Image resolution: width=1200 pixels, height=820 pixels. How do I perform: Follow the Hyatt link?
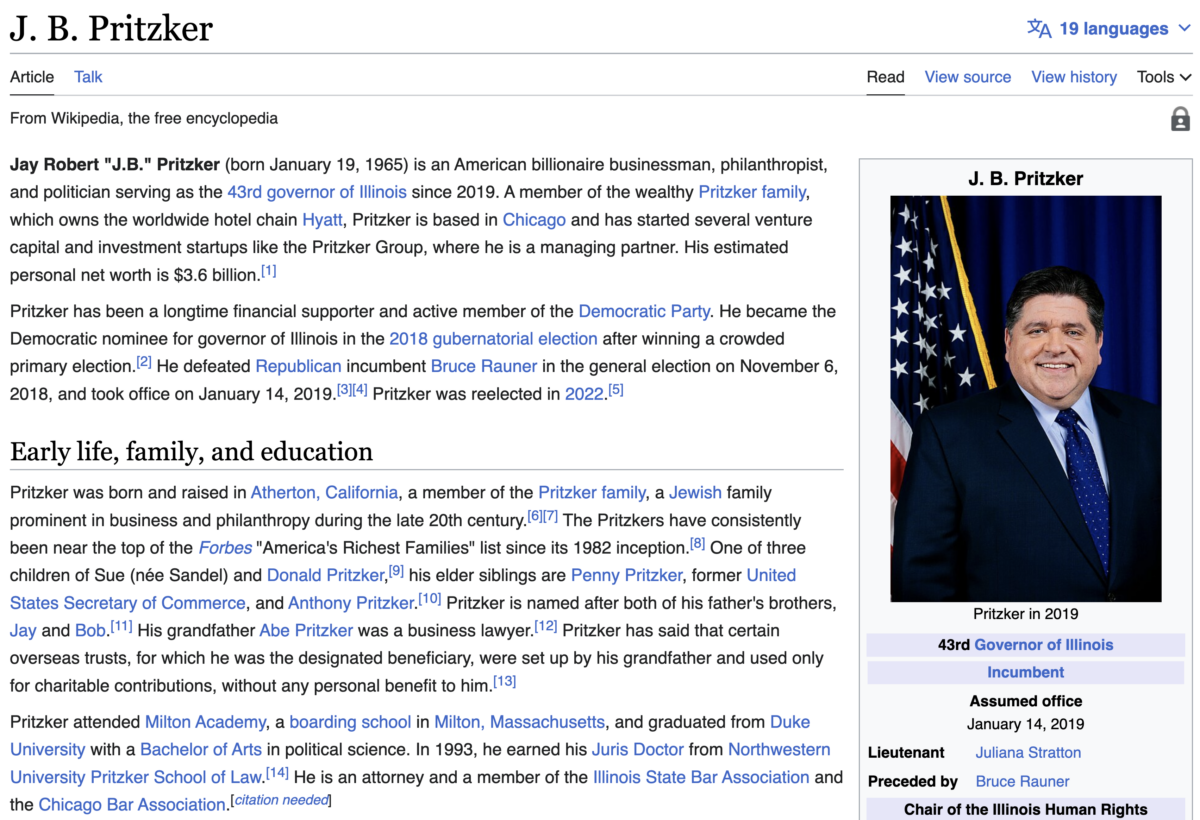[322, 220]
